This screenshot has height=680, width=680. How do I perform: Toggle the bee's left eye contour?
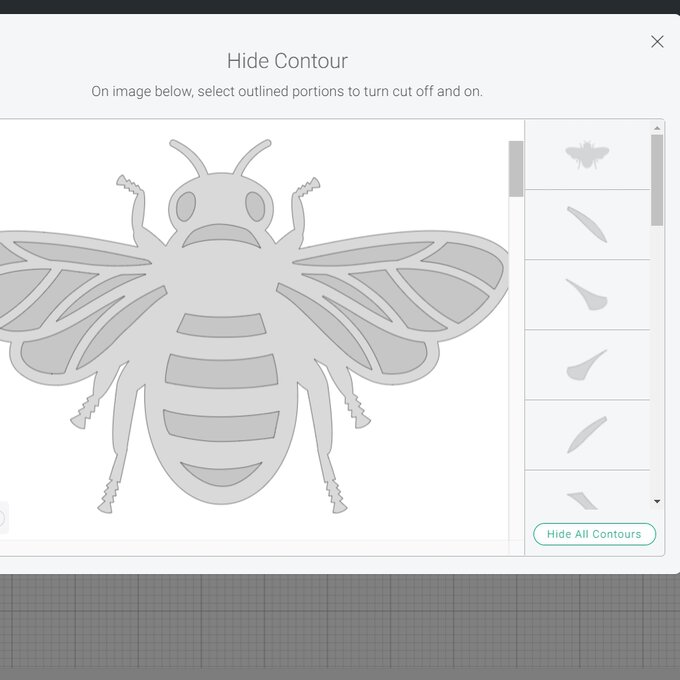tap(185, 207)
